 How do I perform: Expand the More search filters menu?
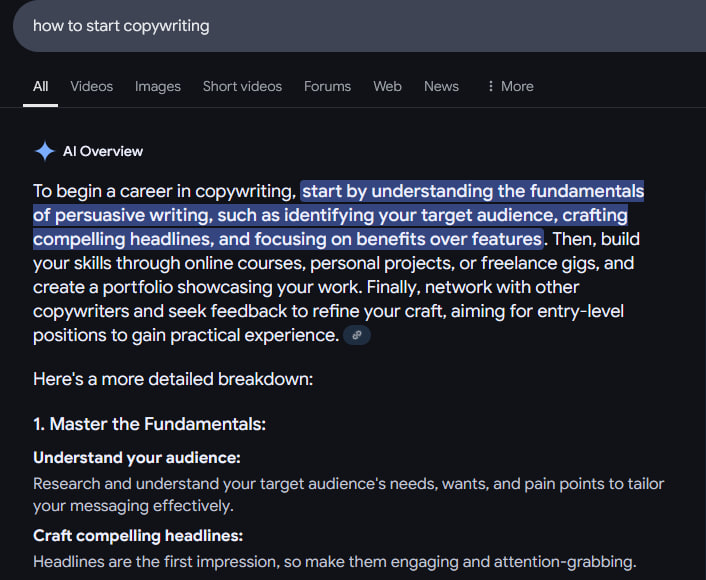(509, 86)
